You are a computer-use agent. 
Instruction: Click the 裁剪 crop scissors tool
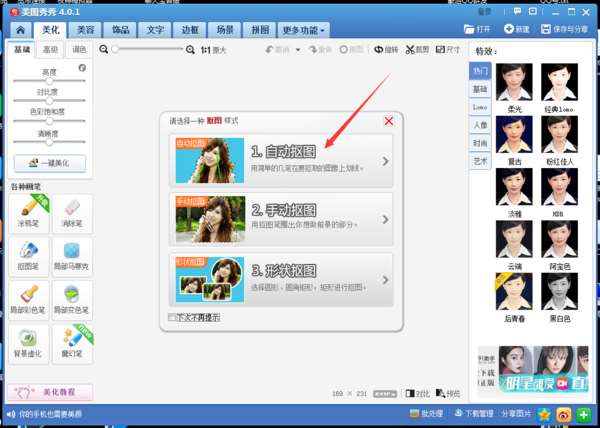[417, 49]
